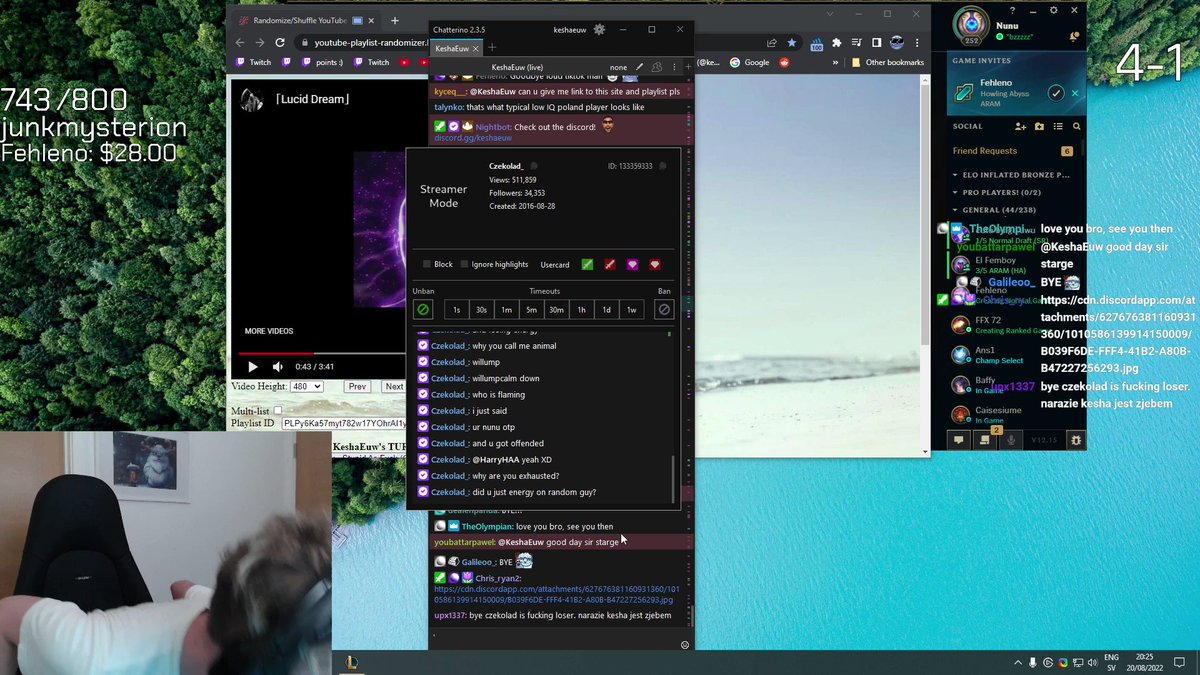This screenshot has width=1200, height=675.
Task: Click the green sword mod icon
Action: (x=587, y=264)
